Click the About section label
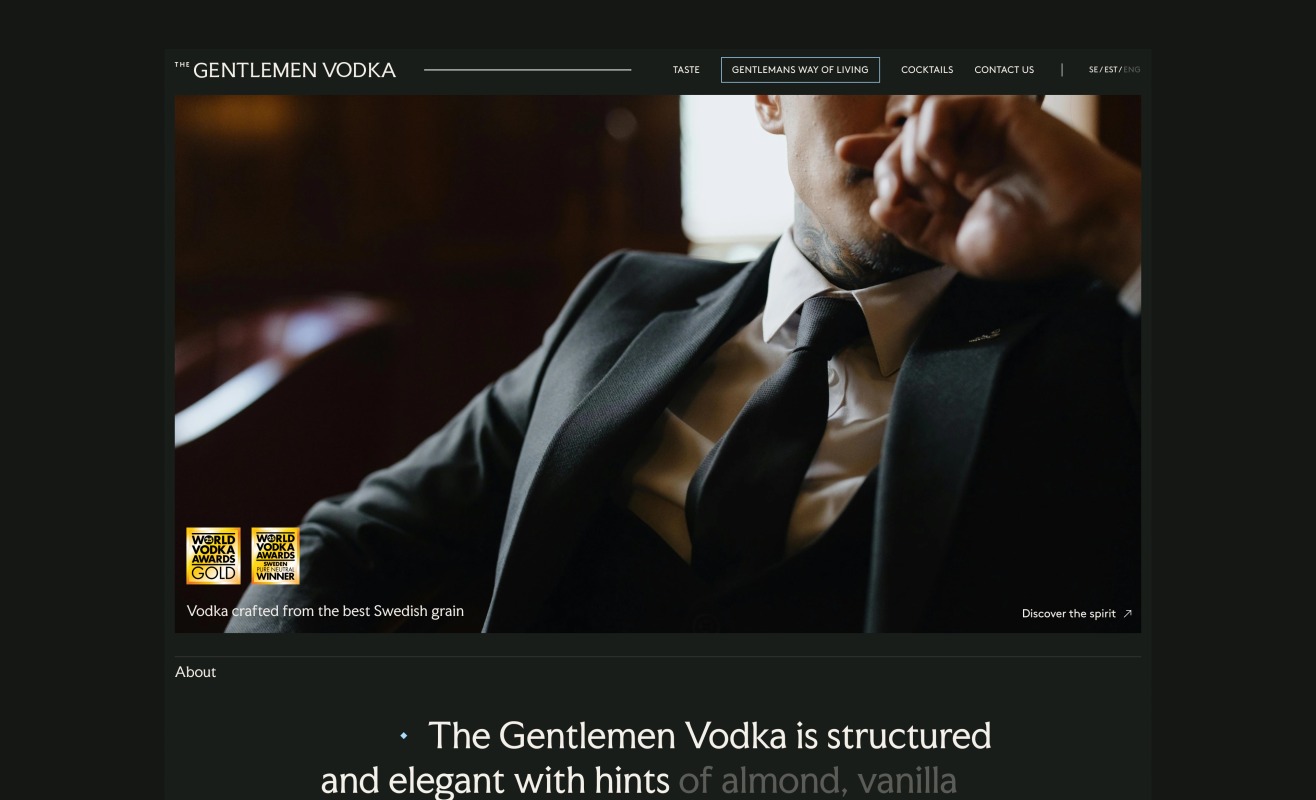1316x800 pixels. pyautogui.click(x=195, y=672)
